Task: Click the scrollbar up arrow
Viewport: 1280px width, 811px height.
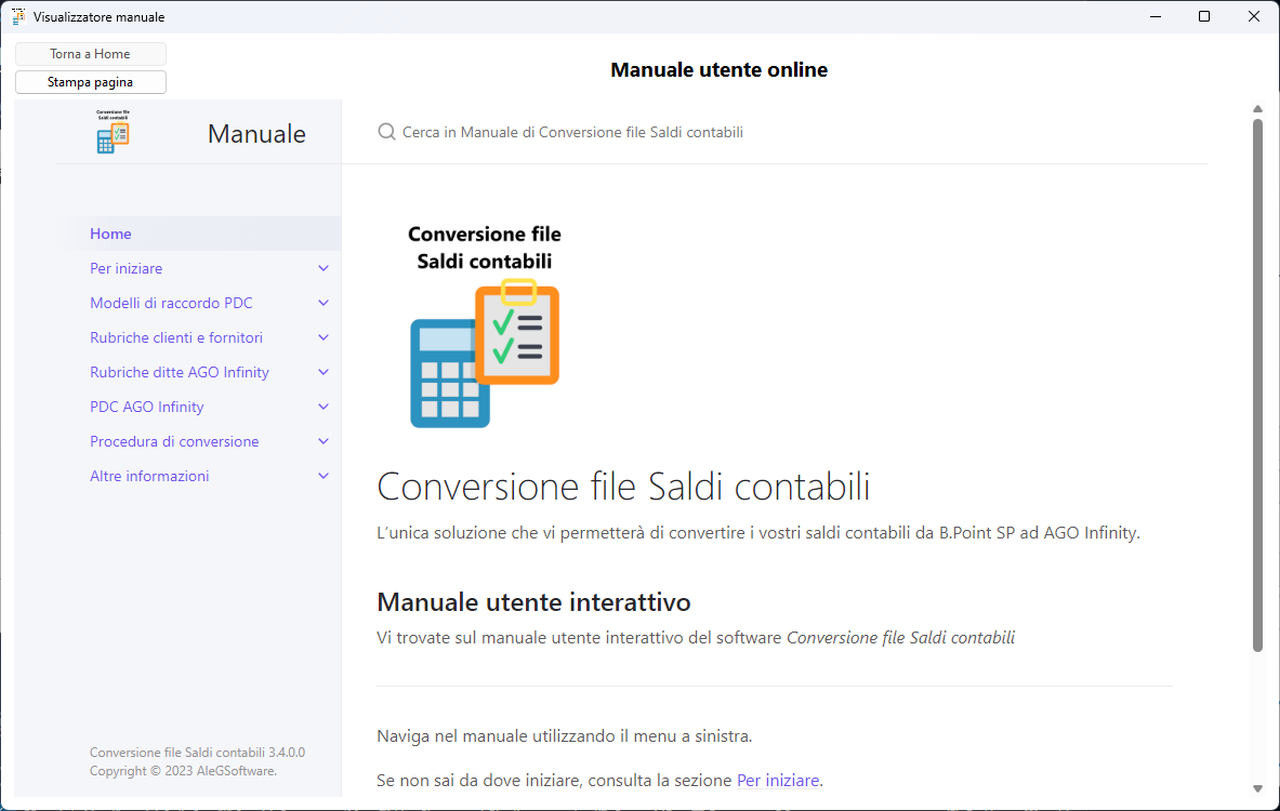Action: coord(1258,108)
